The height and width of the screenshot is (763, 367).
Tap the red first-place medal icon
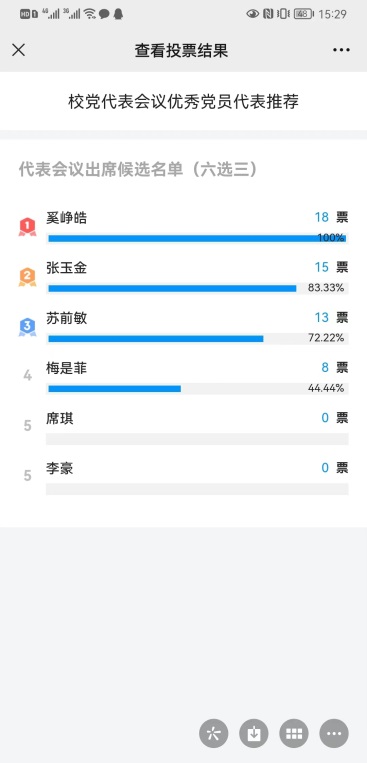pyautogui.click(x=27, y=227)
